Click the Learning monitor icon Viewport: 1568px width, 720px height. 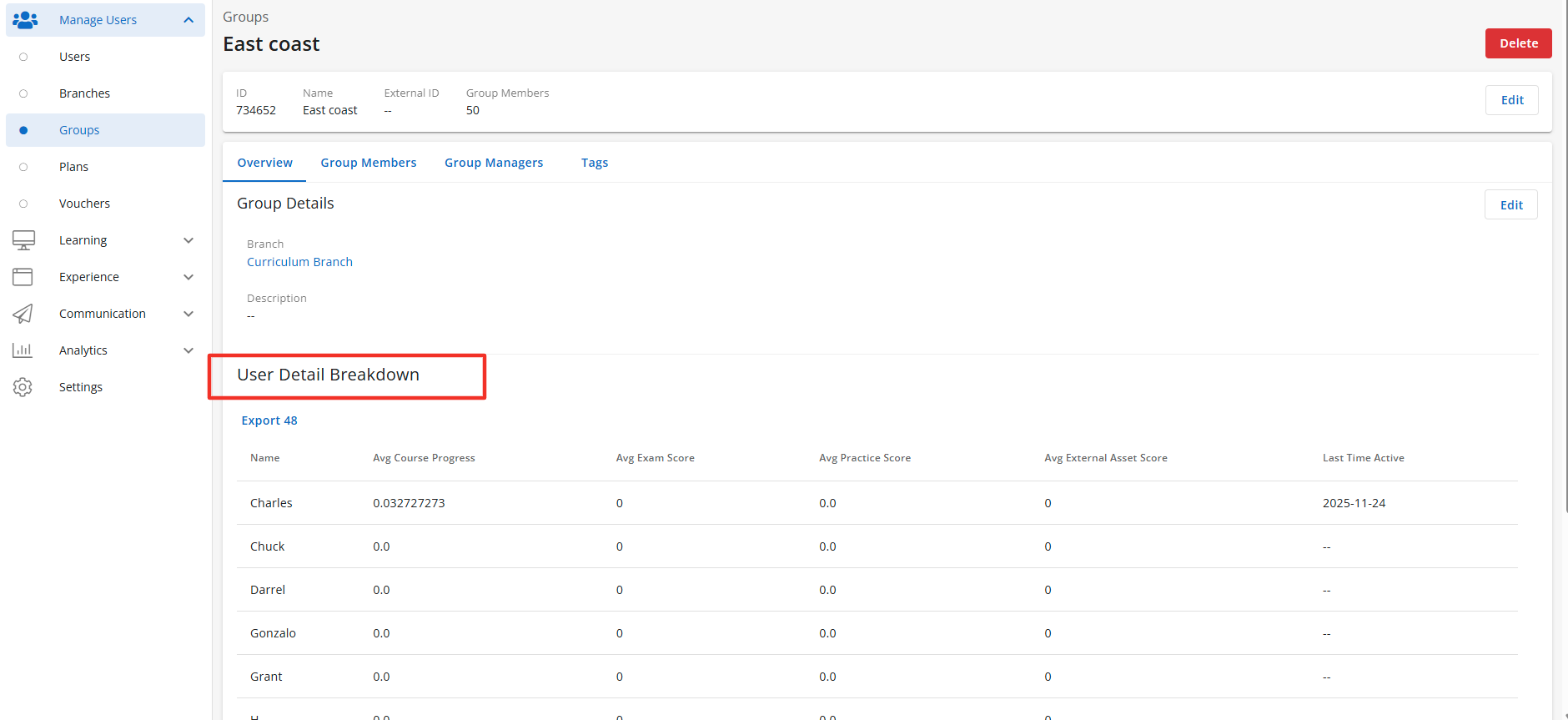click(x=23, y=240)
